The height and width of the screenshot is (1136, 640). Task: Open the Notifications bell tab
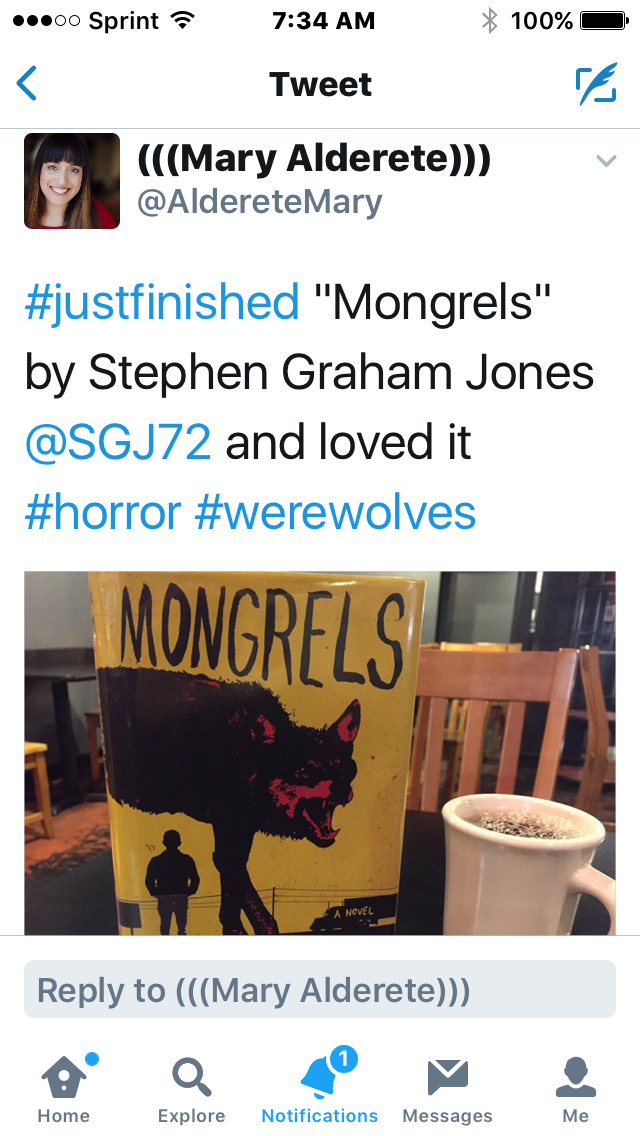[320, 1087]
